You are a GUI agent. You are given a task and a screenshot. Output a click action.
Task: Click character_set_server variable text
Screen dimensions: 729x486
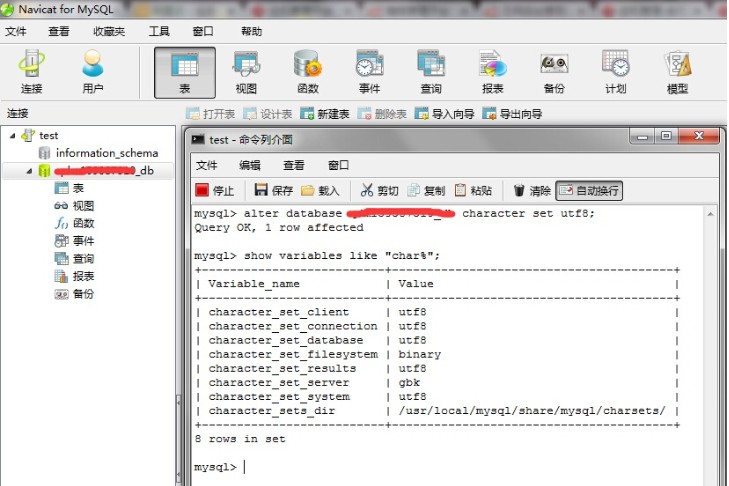pyautogui.click(x=278, y=383)
